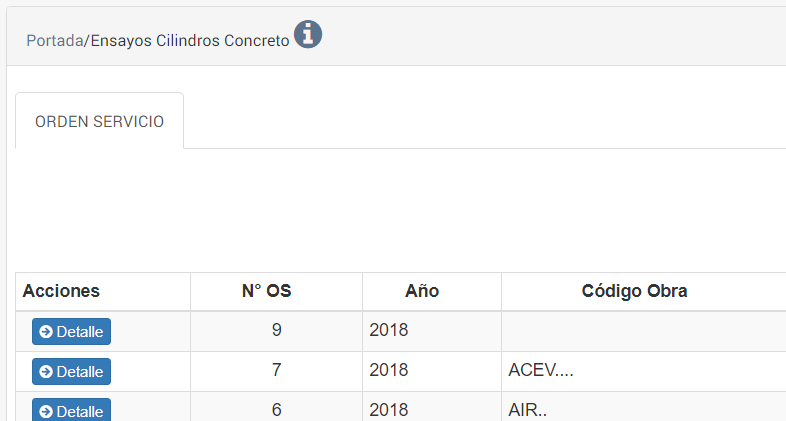
Task: Click the 2018 year cell for order 6
Action: (389, 409)
